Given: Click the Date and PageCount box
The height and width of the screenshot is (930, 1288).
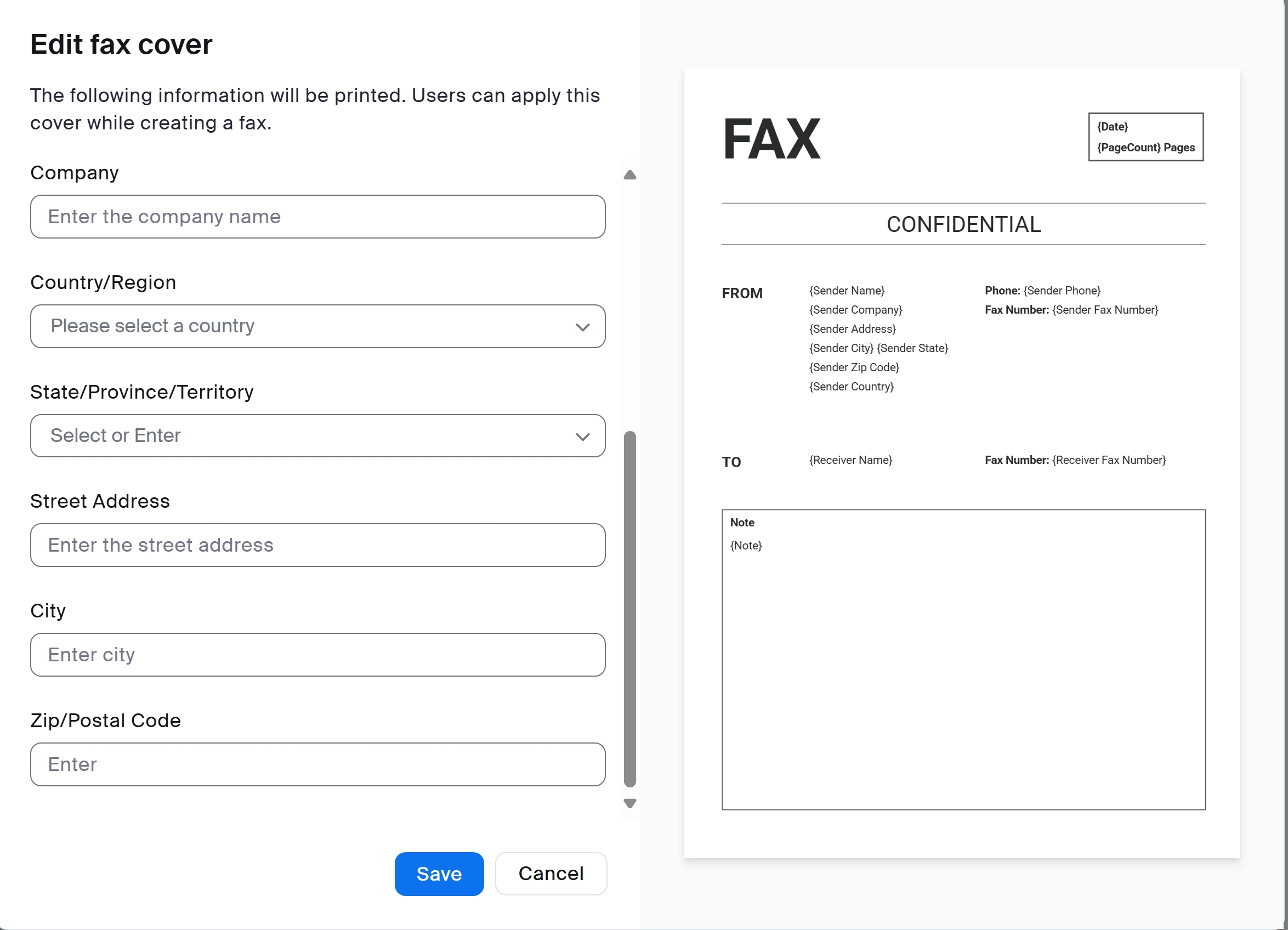Looking at the screenshot, I should (x=1145, y=137).
